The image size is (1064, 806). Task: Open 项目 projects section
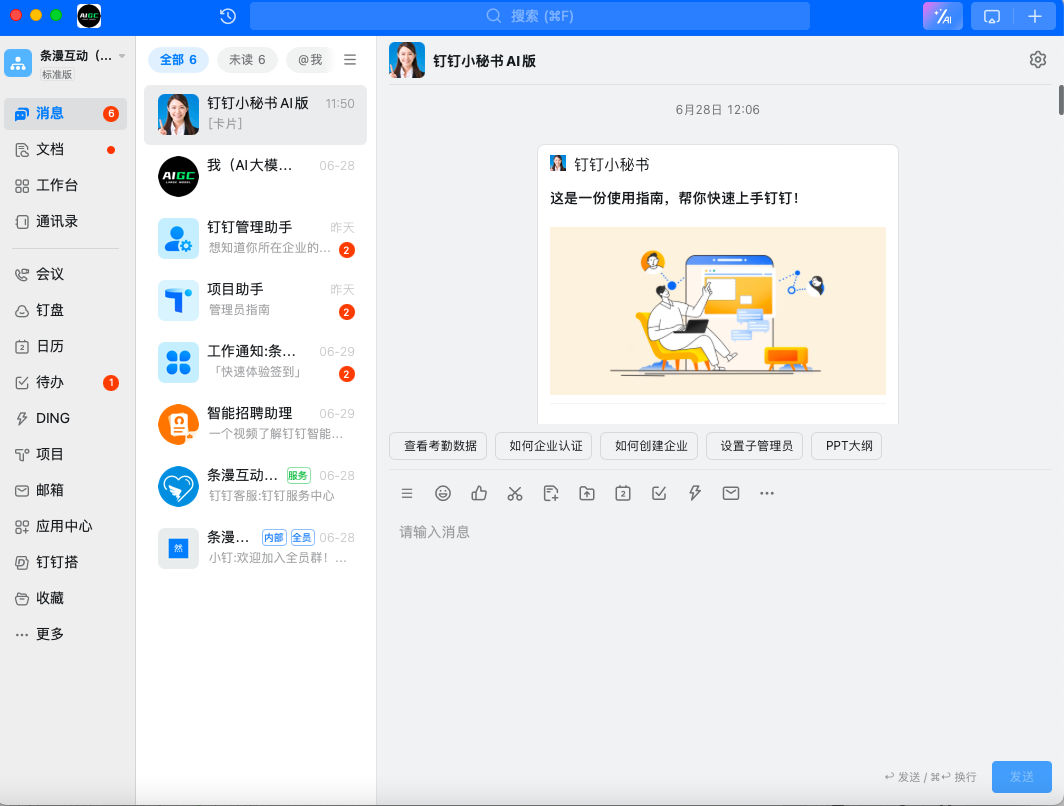click(65, 454)
